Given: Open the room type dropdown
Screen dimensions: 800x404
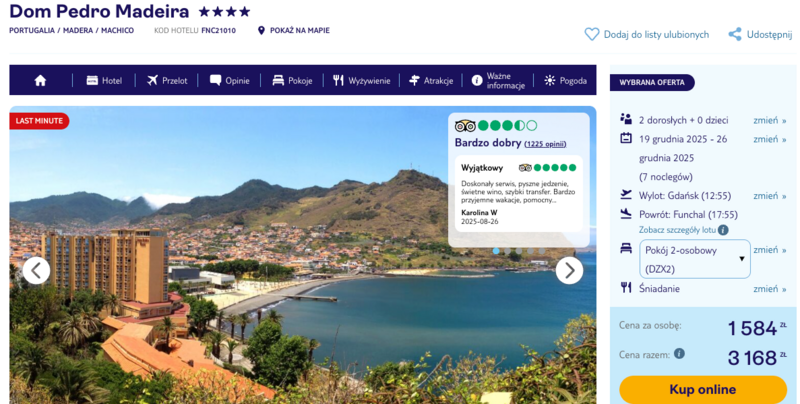Looking at the screenshot, I should [694, 258].
